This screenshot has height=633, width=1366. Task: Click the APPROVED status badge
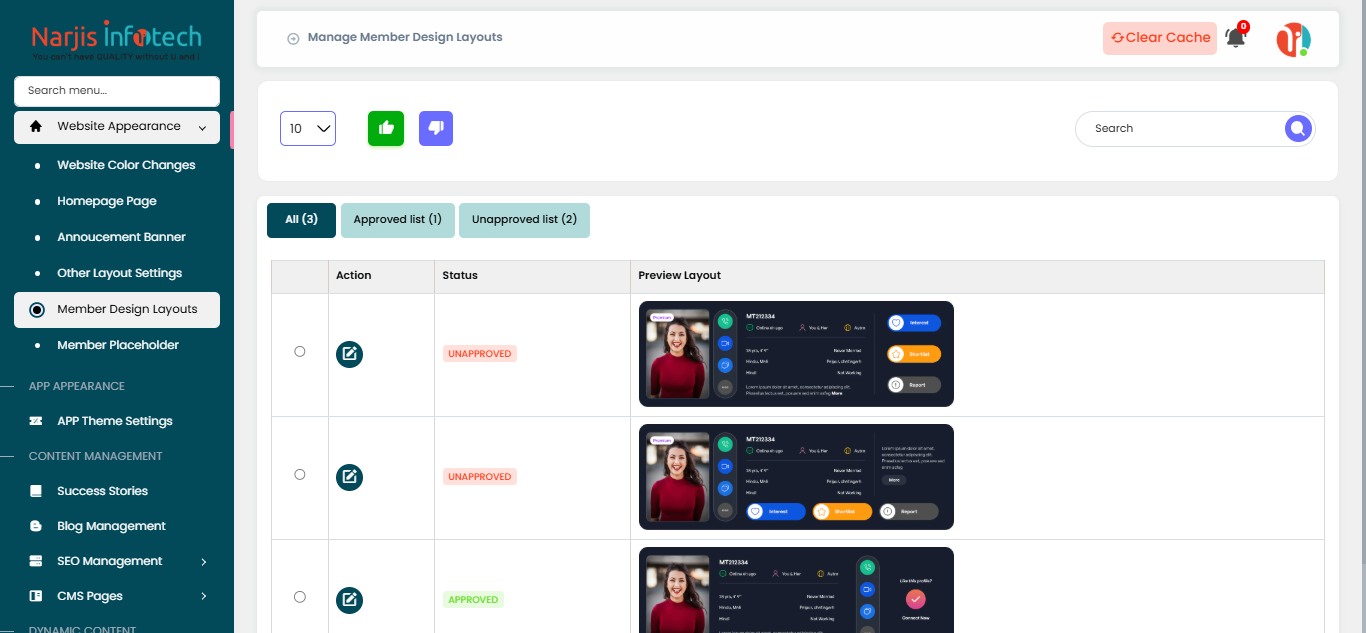tap(473, 600)
